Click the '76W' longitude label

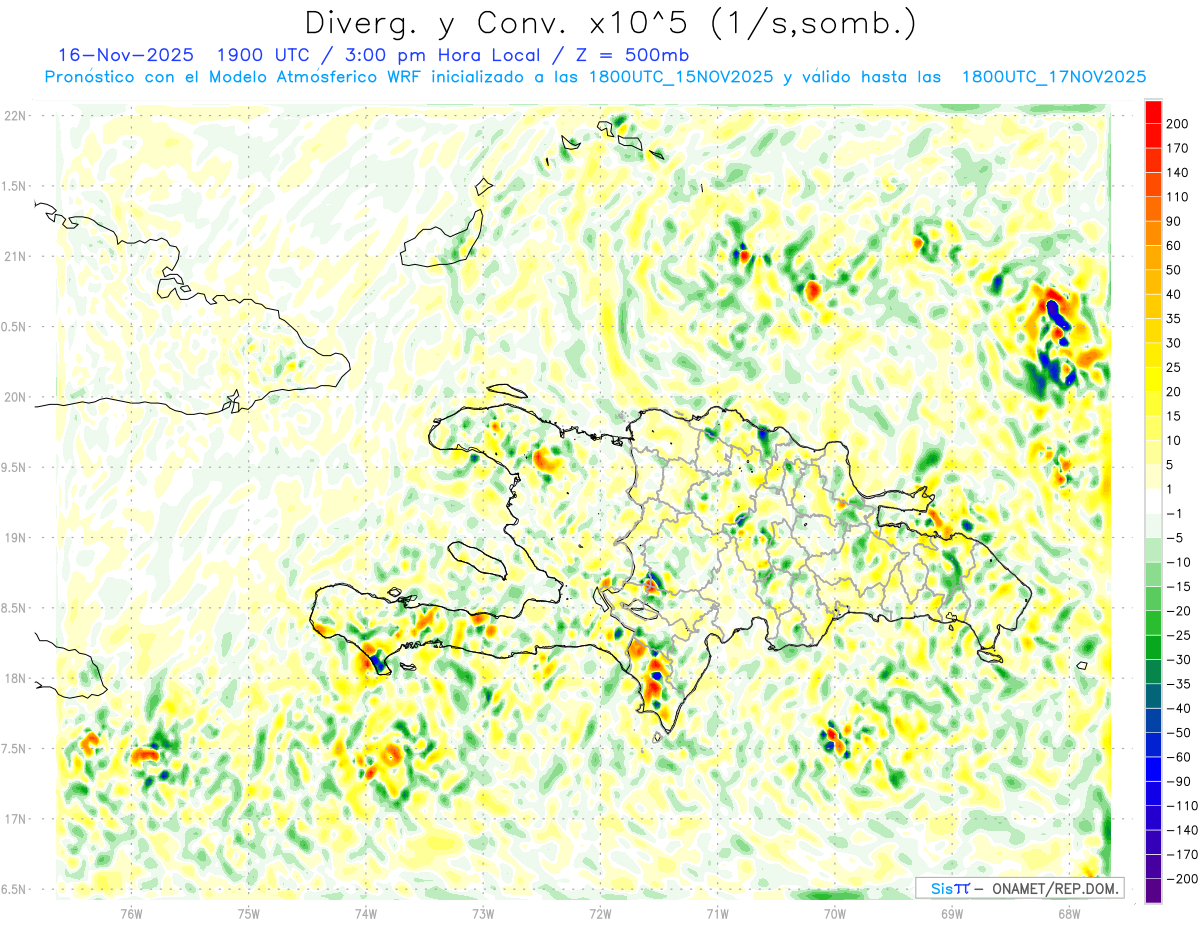(131, 913)
